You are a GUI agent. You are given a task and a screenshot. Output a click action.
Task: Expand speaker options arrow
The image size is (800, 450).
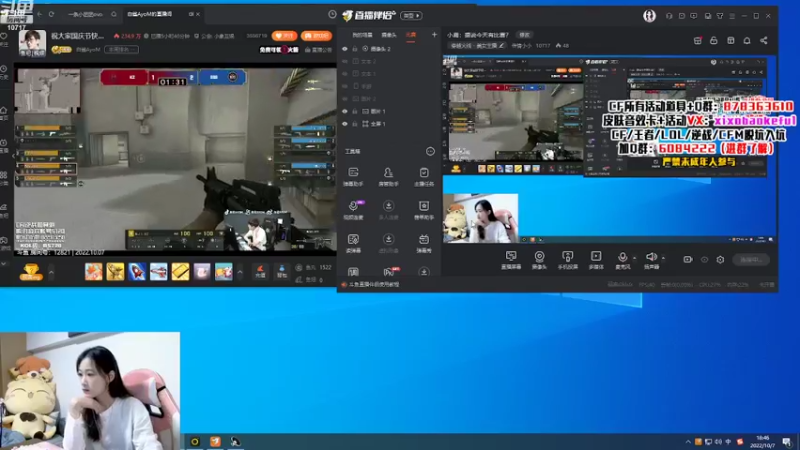click(x=663, y=258)
